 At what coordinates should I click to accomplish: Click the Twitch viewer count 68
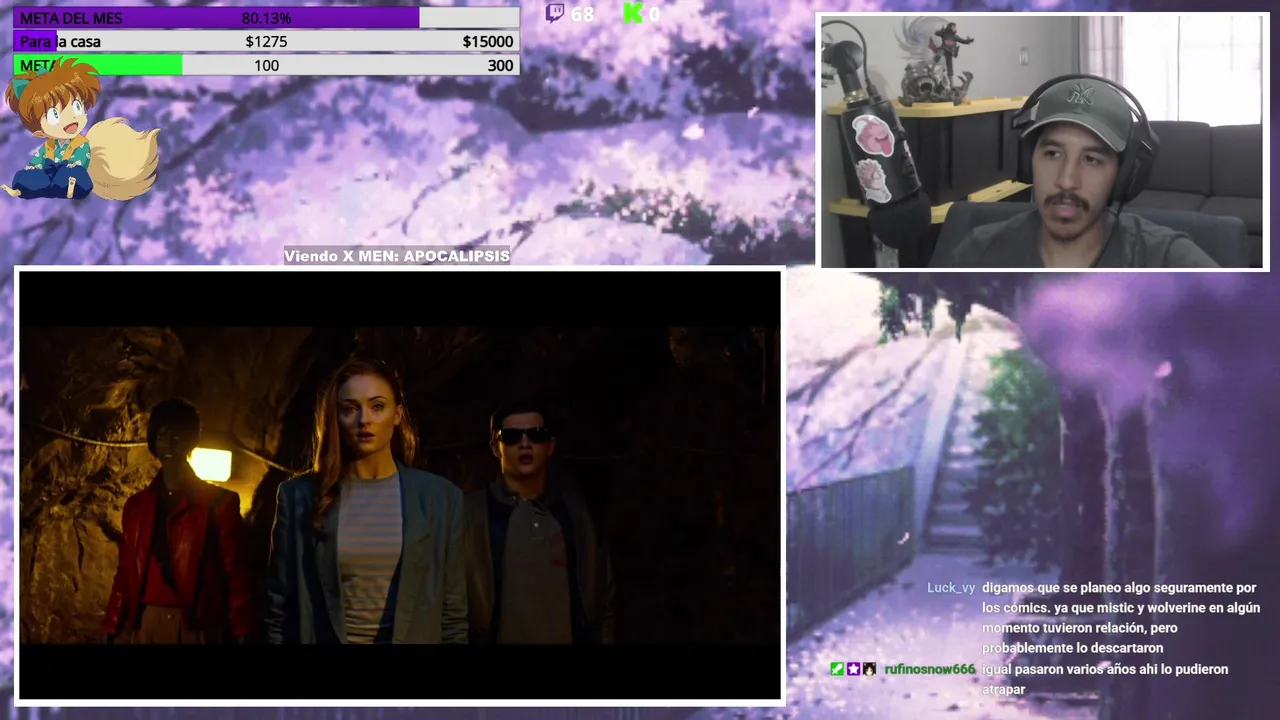pos(582,14)
